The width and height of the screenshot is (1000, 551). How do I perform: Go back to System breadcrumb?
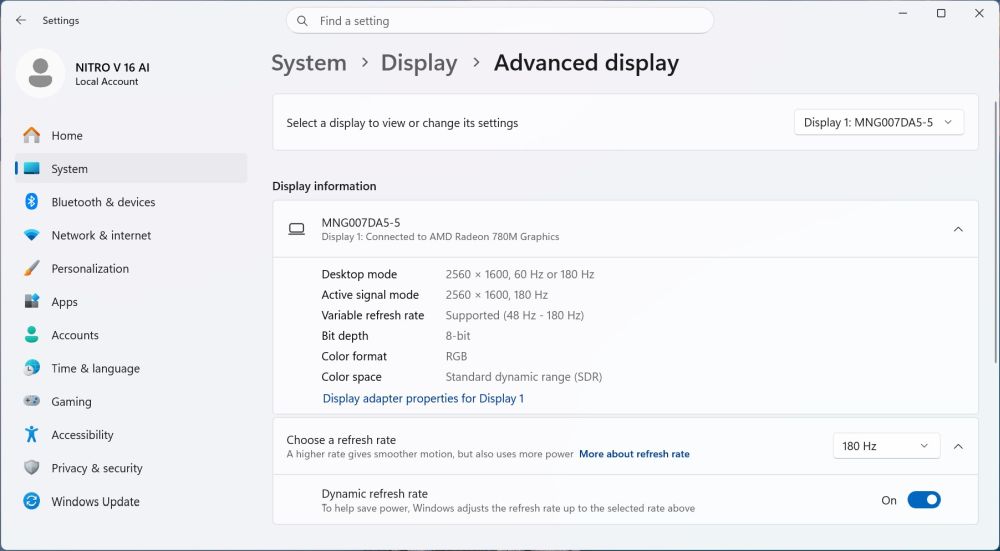(x=309, y=62)
